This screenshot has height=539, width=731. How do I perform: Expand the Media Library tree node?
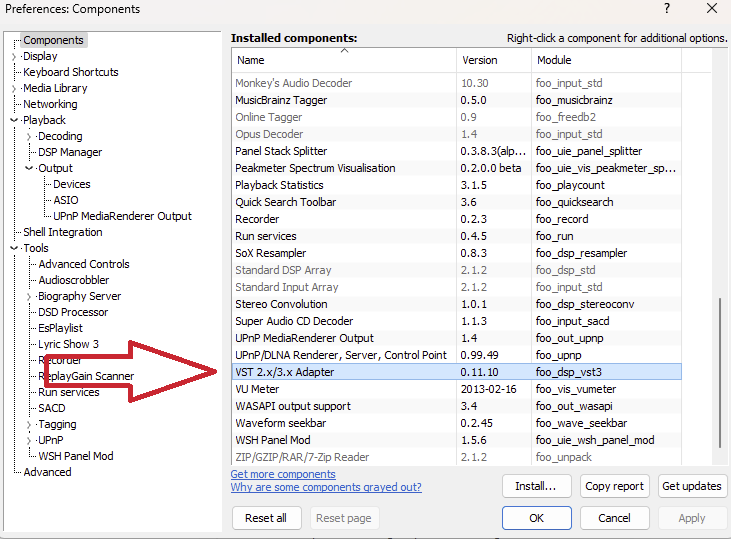[x=14, y=89]
